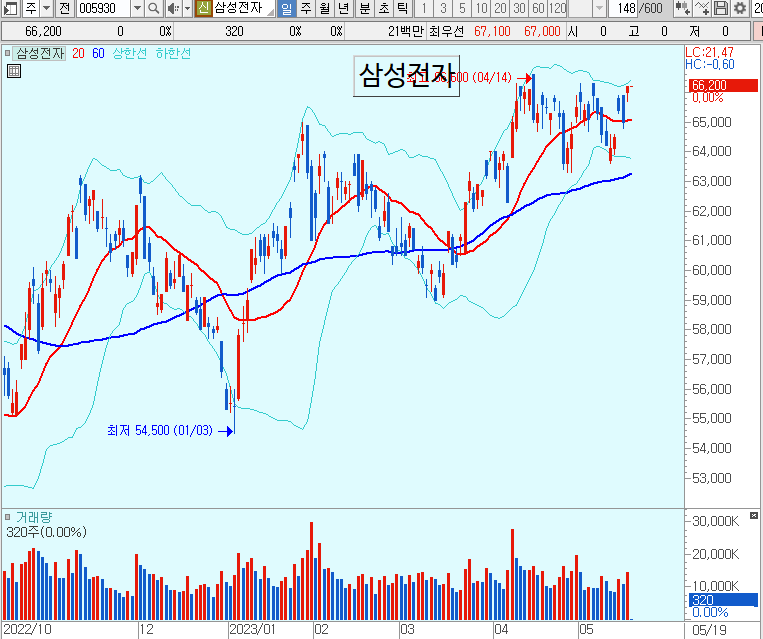
Task: Click the 60 moving average legend
Action: (x=98, y=53)
